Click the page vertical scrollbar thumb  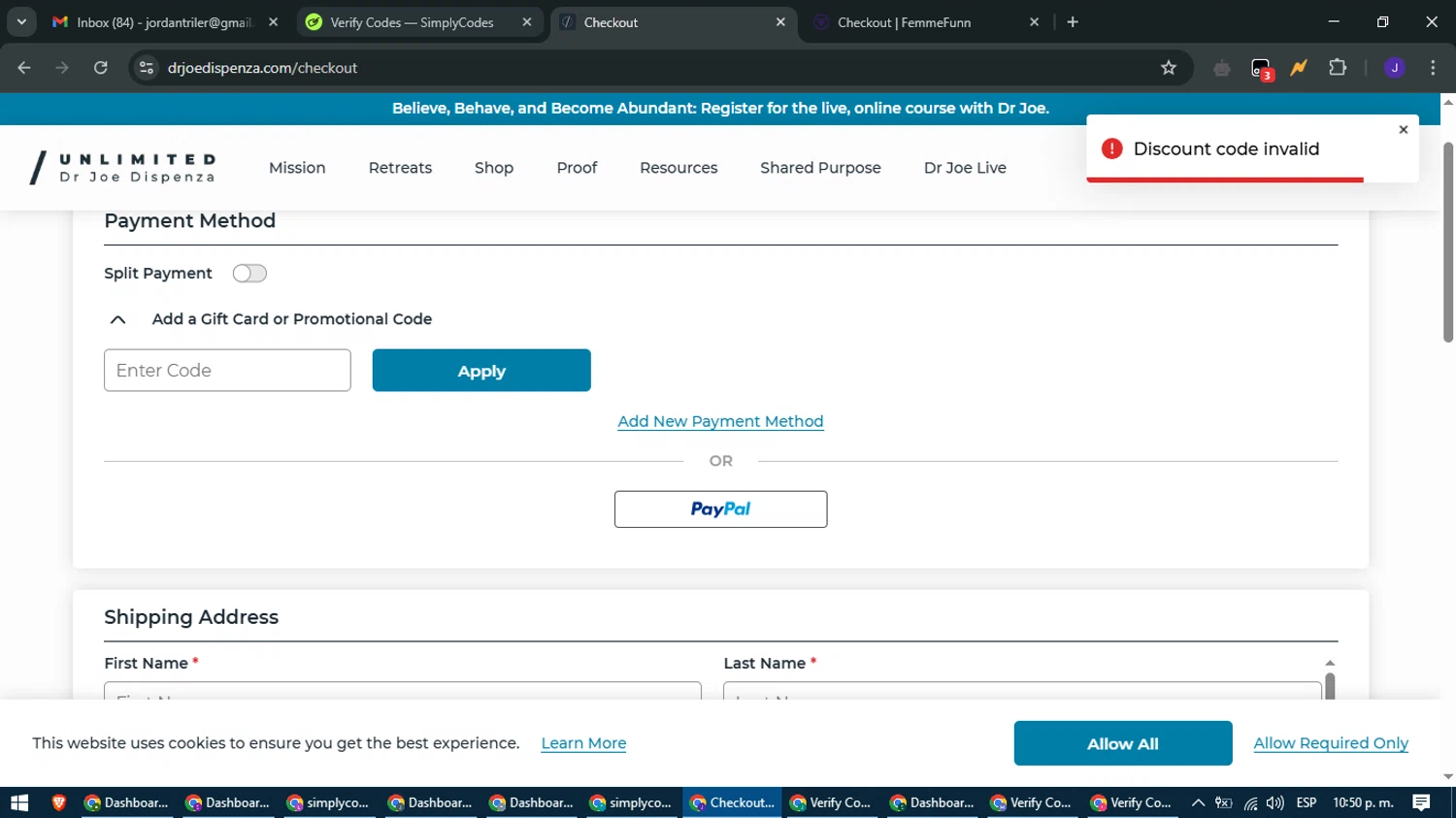[x=1448, y=243]
